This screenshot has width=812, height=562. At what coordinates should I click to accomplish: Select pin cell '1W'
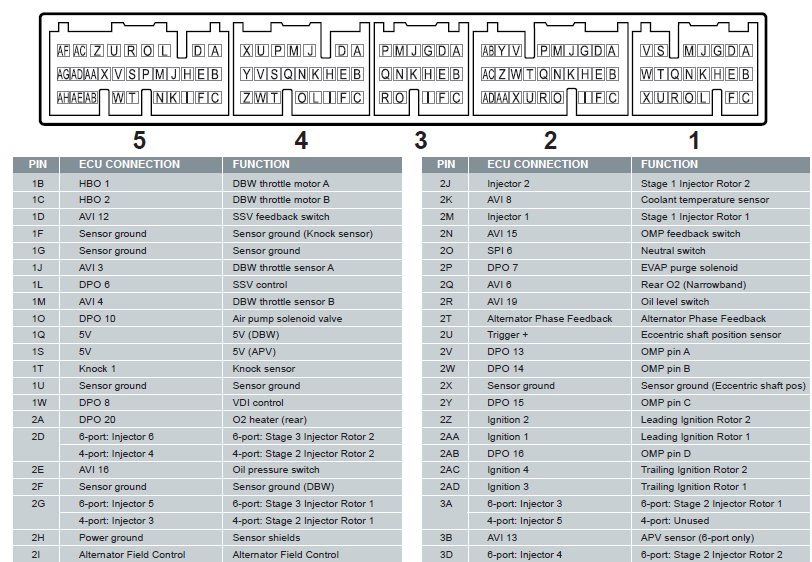pyautogui.click(x=36, y=402)
